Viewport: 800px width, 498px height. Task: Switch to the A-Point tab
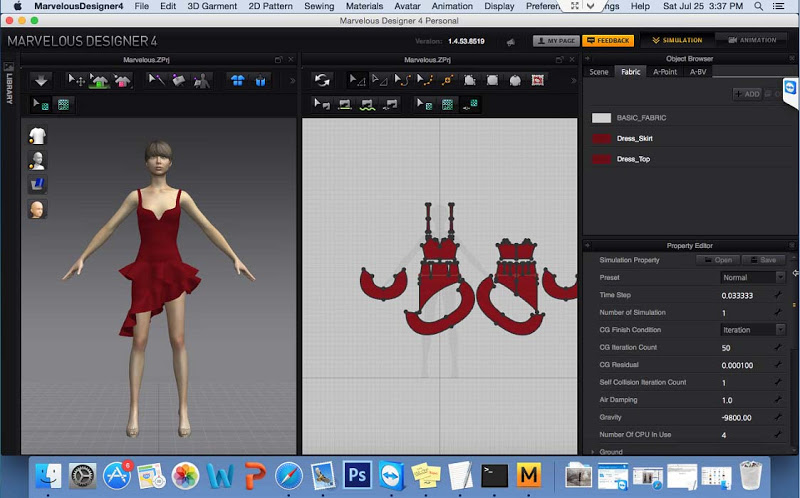click(x=665, y=72)
